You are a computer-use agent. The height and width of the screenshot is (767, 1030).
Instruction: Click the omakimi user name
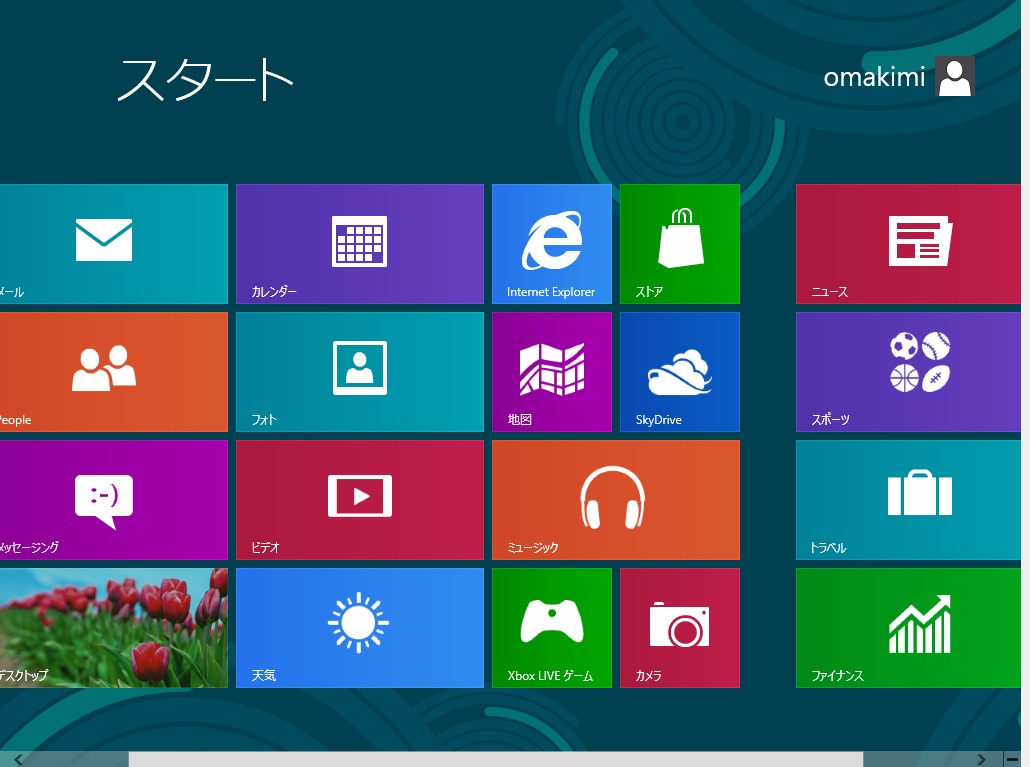pyautogui.click(x=874, y=77)
